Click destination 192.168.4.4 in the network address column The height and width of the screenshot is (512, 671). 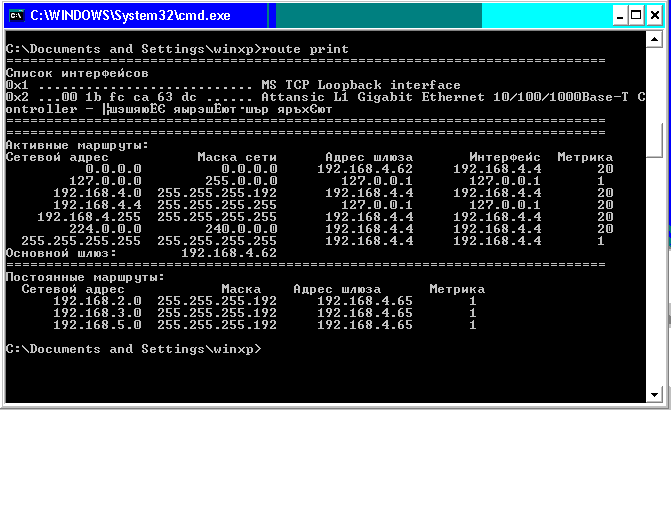[x=97, y=205]
